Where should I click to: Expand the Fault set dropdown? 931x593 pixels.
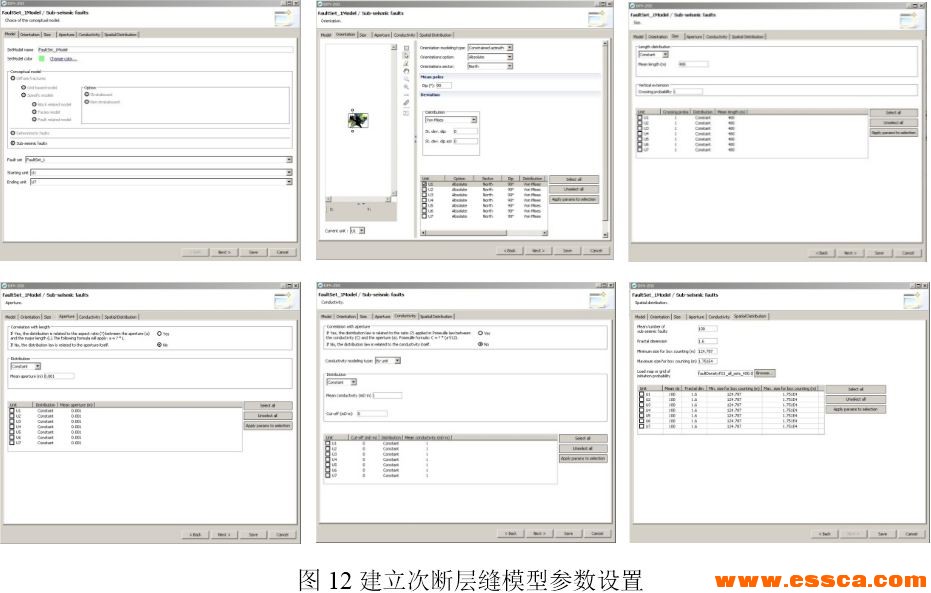pos(289,159)
